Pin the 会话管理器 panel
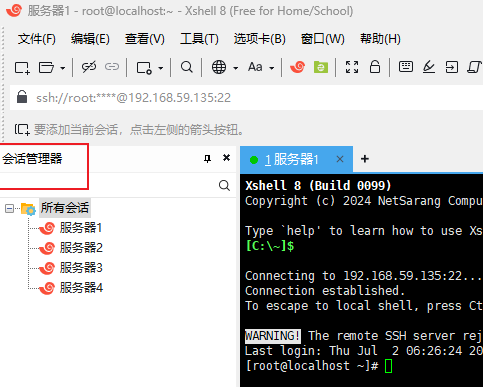Viewport: 483px width, 387px height. [207, 158]
